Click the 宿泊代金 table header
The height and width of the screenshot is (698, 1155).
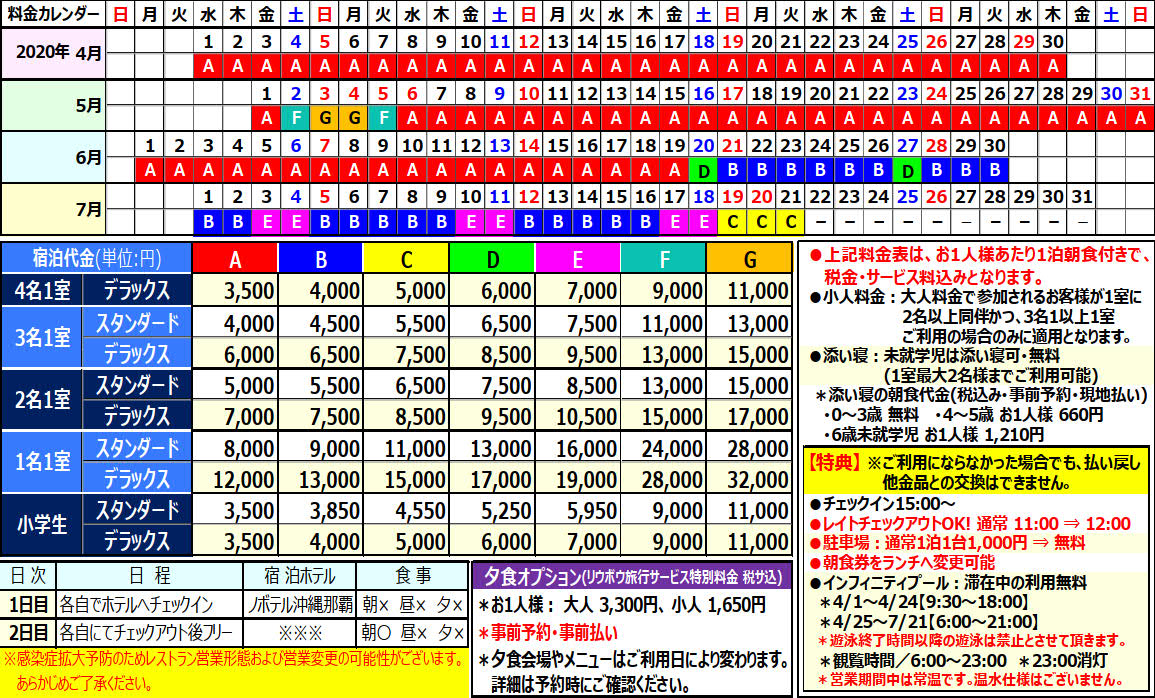pos(96,260)
